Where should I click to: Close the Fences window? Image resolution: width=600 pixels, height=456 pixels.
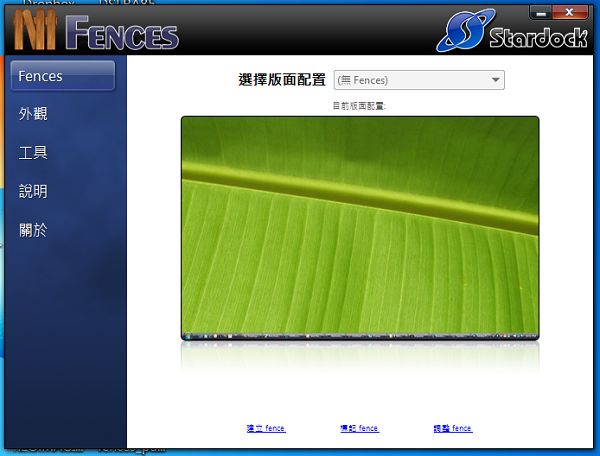(570, 13)
